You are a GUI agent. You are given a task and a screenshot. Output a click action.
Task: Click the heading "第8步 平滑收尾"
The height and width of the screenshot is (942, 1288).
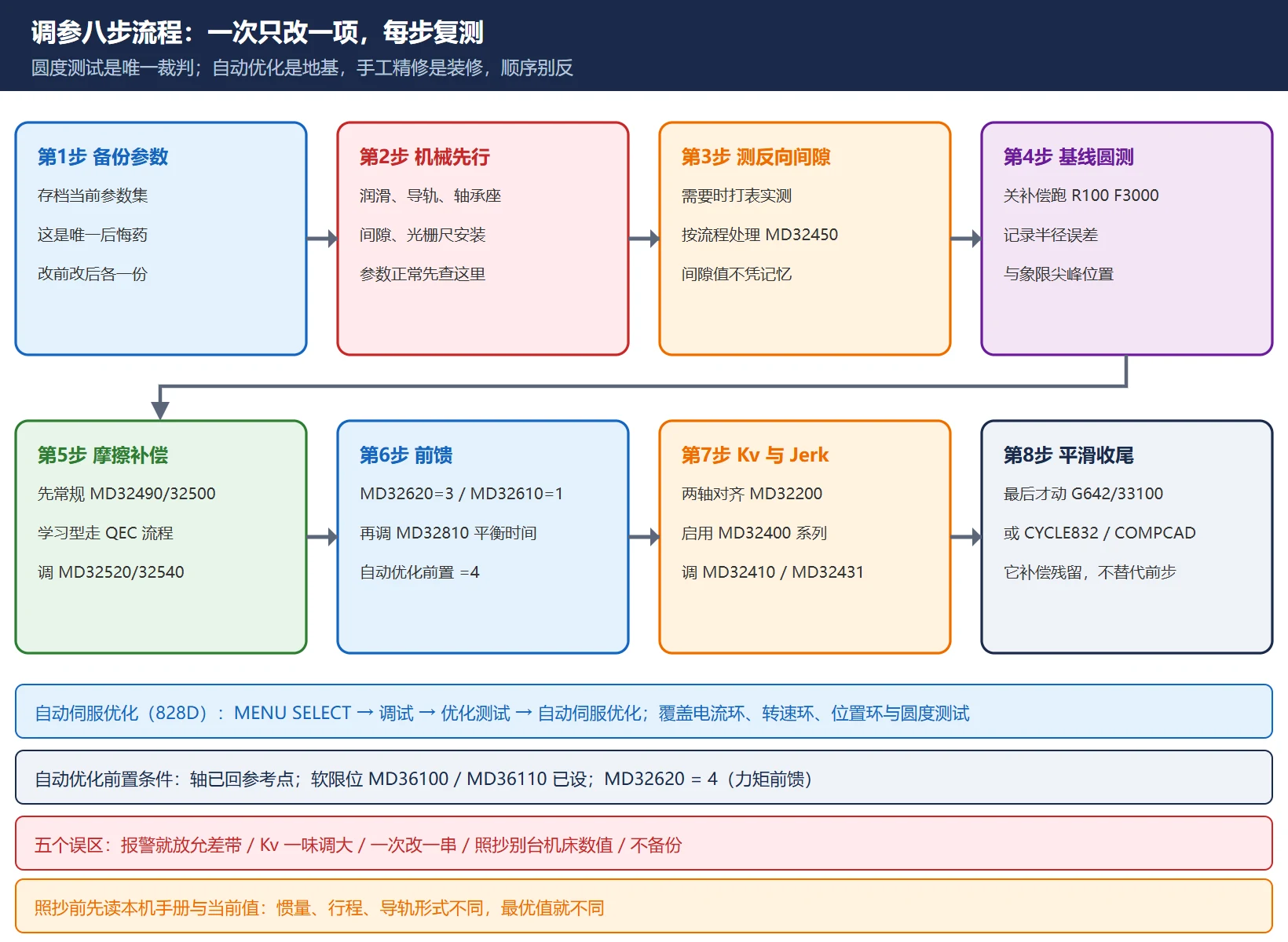1069,455
